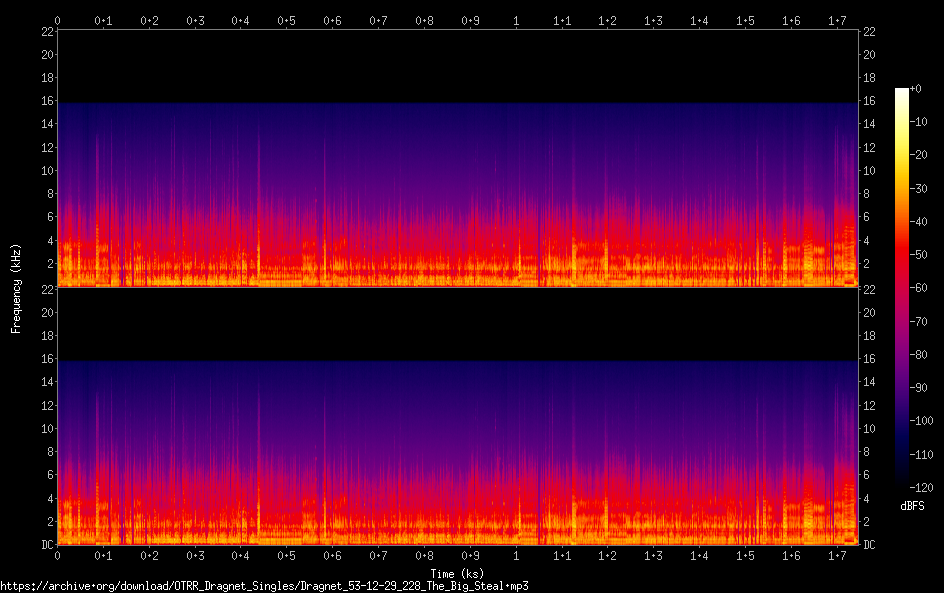This screenshot has width=944, height=593.
Task: Click the 0 tick at the top time axis start
Action: click(x=58, y=20)
